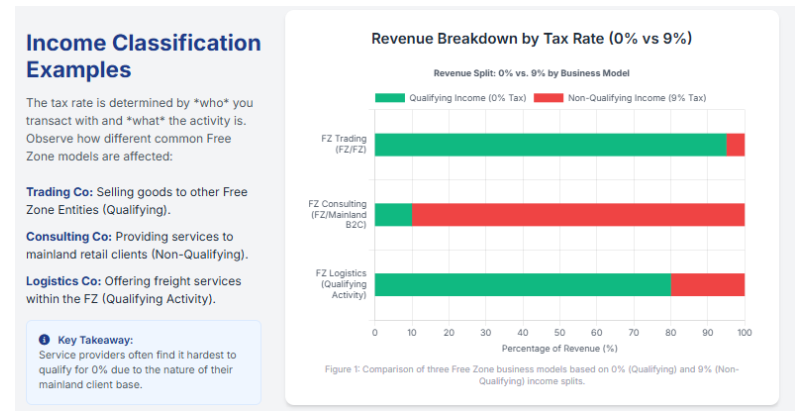Click the Revenue Breakdown by Tax Rate title

(531, 38)
